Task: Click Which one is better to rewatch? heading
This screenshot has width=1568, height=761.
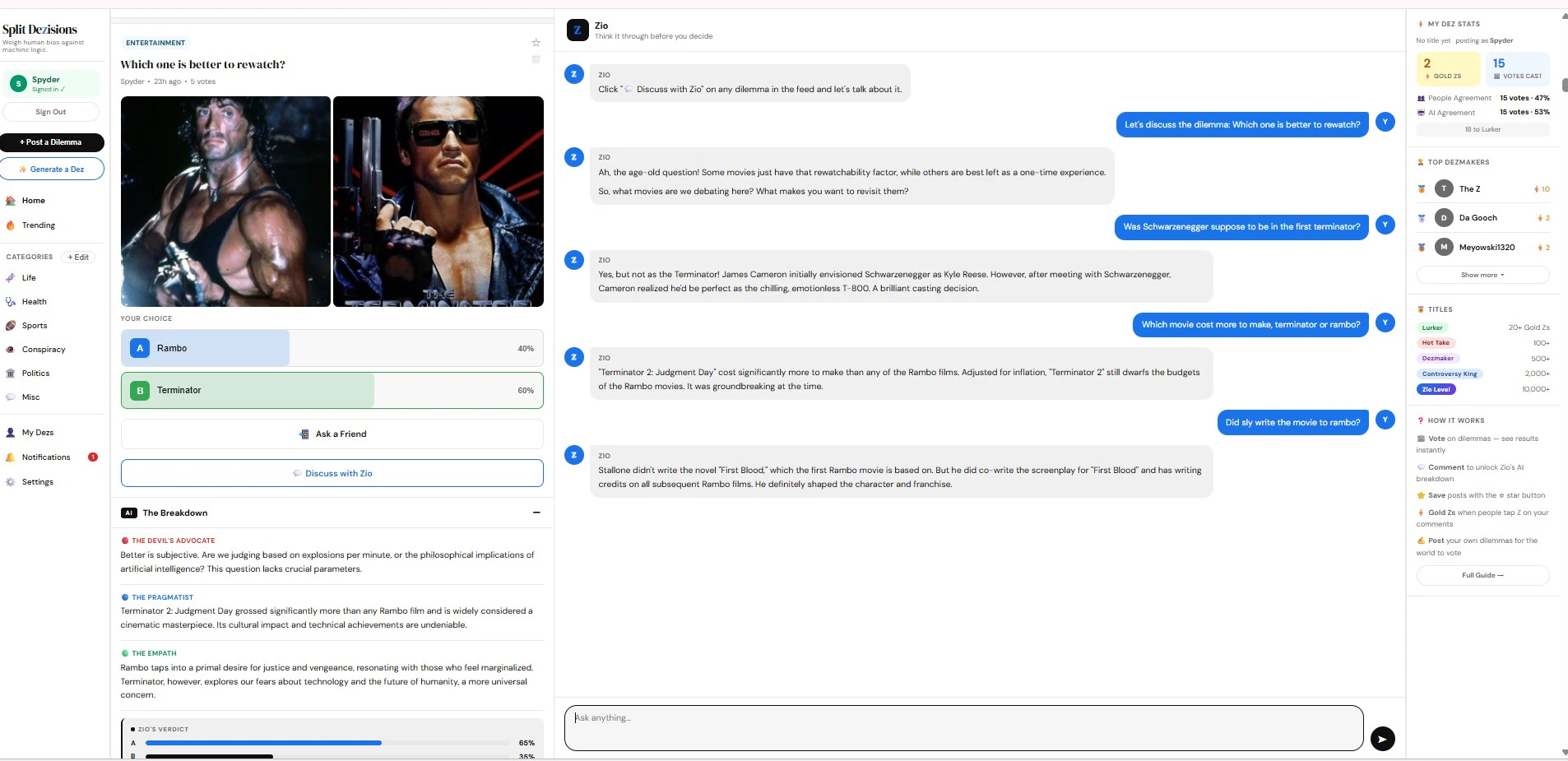Action: tap(202, 65)
